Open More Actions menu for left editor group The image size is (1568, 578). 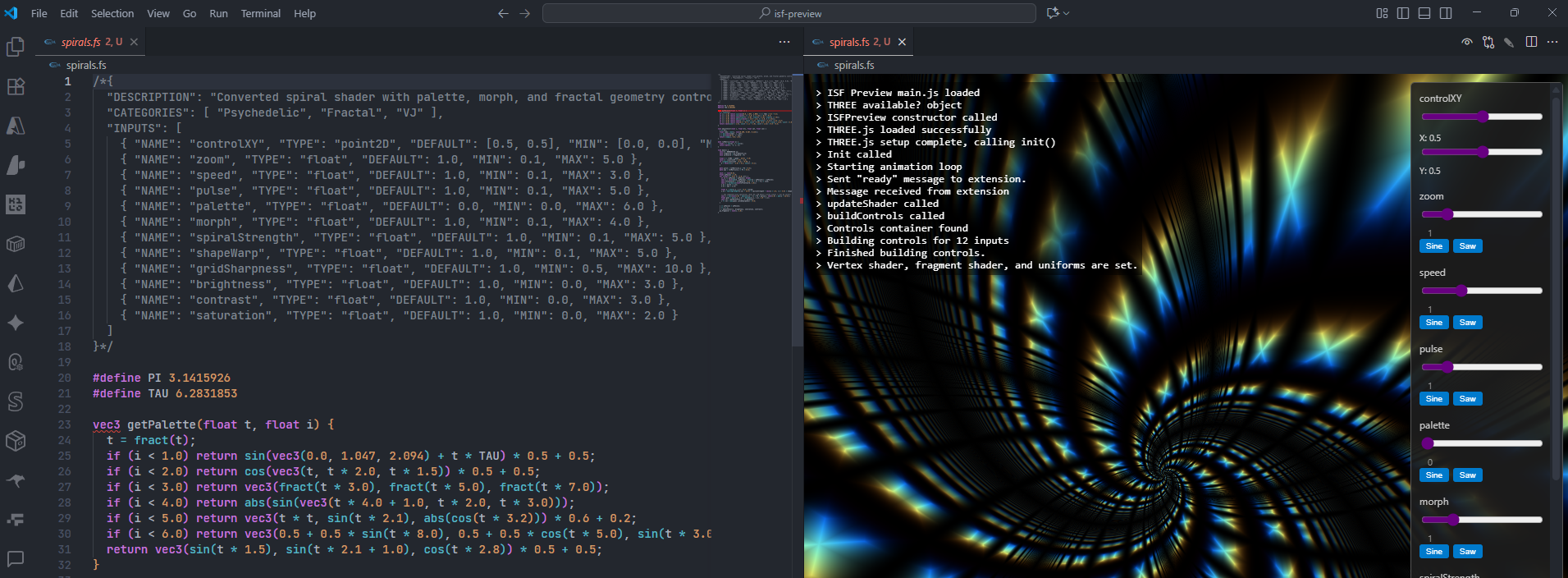pos(784,42)
